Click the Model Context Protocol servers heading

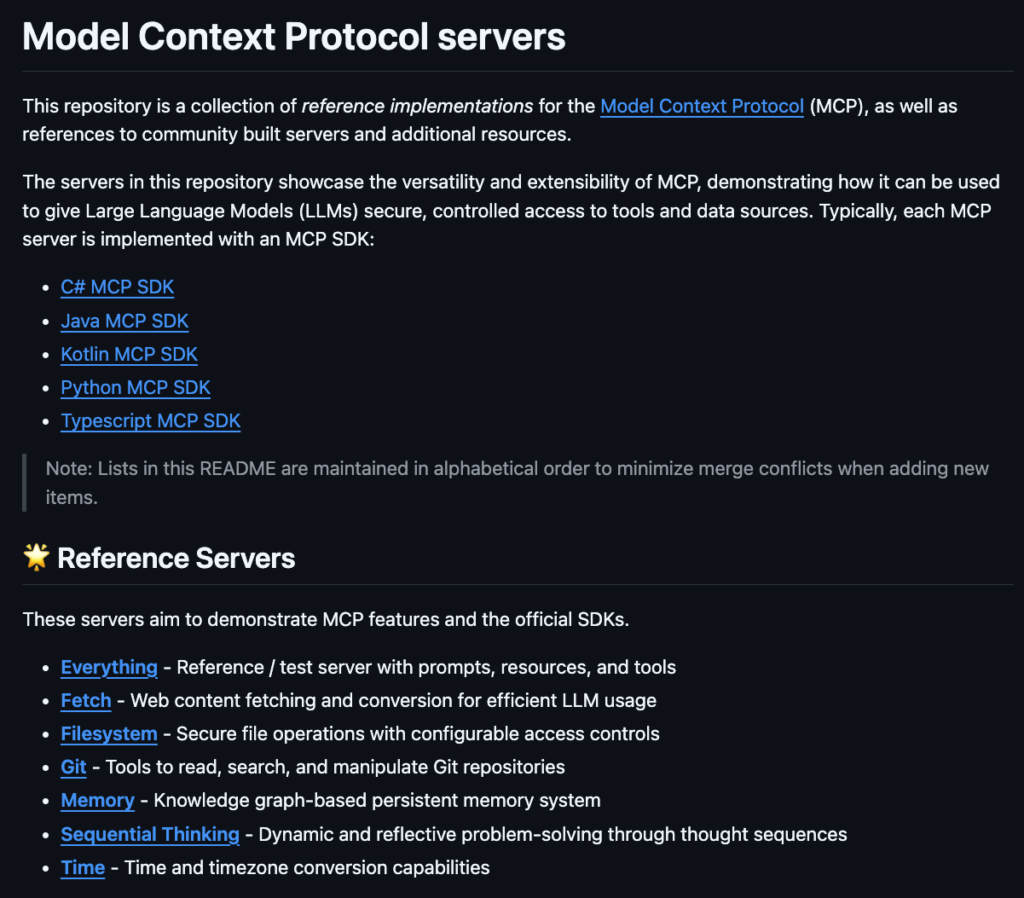tap(294, 37)
